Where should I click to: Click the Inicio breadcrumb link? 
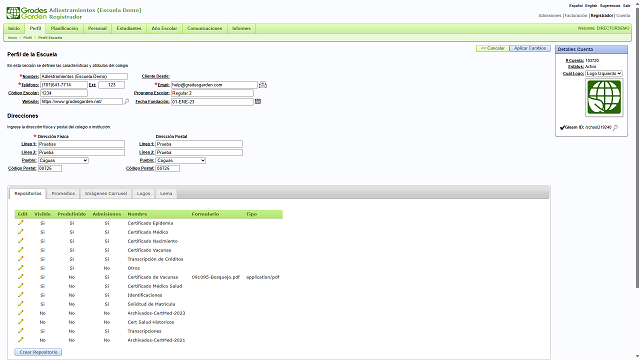[13, 38]
